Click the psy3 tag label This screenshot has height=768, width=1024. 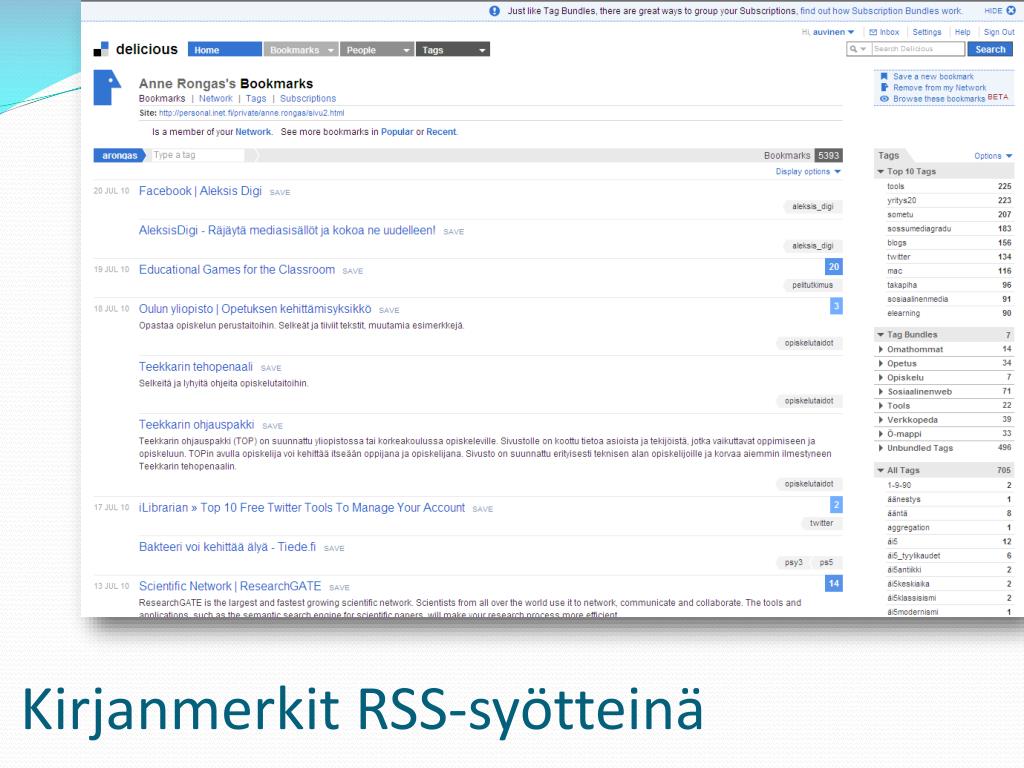793,562
